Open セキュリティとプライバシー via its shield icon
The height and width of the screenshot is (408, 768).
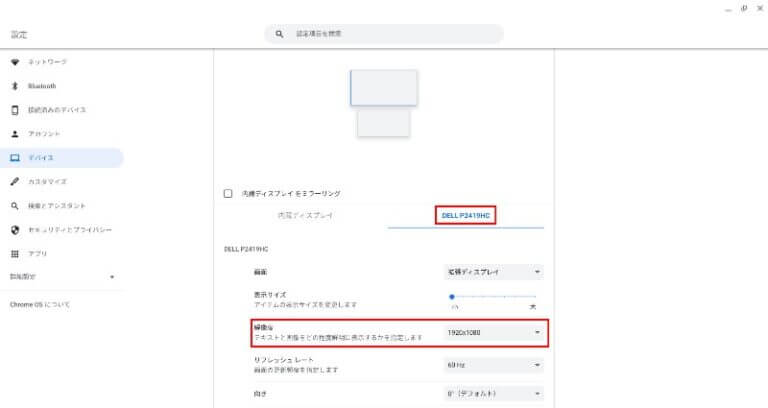(x=15, y=230)
